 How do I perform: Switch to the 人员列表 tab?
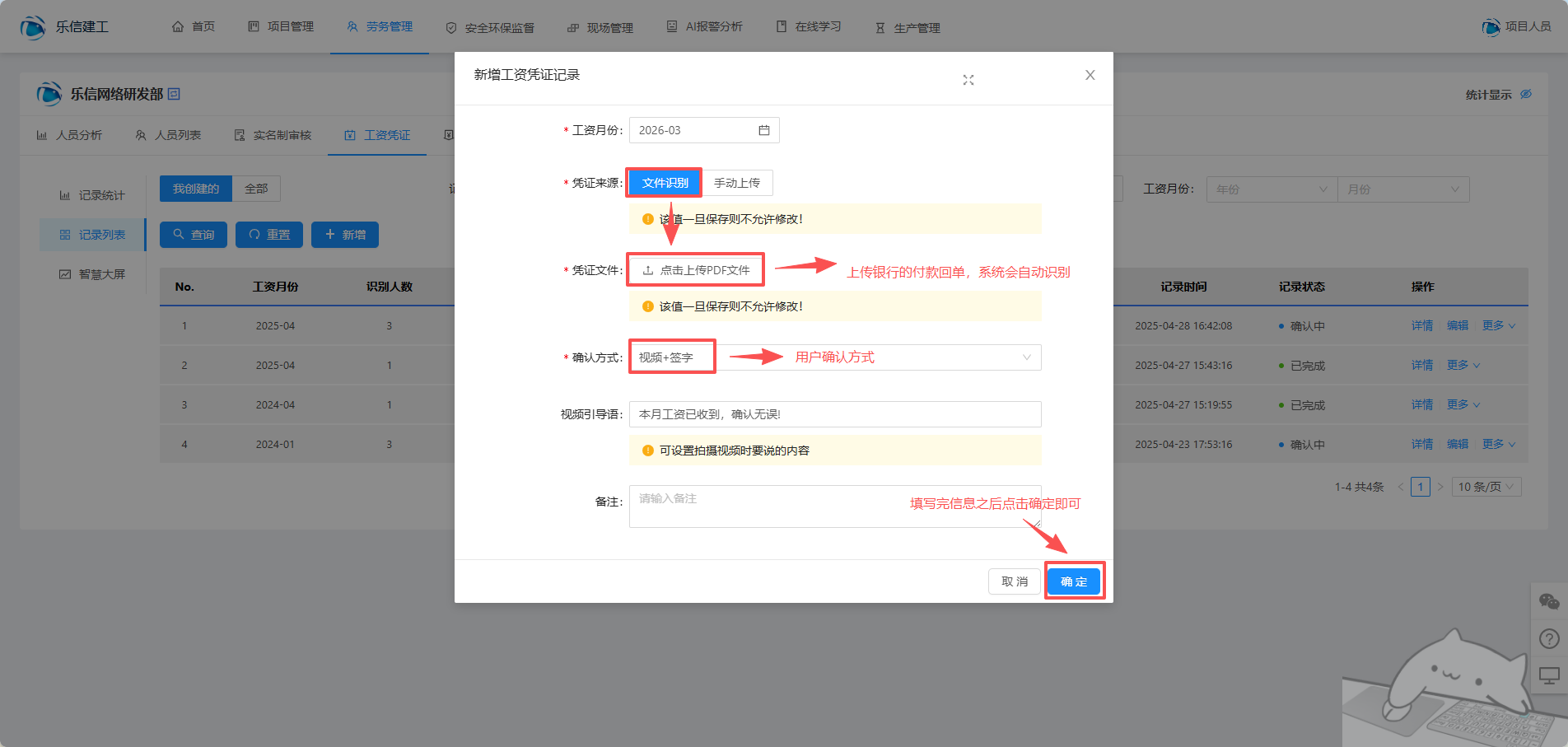[169, 135]
